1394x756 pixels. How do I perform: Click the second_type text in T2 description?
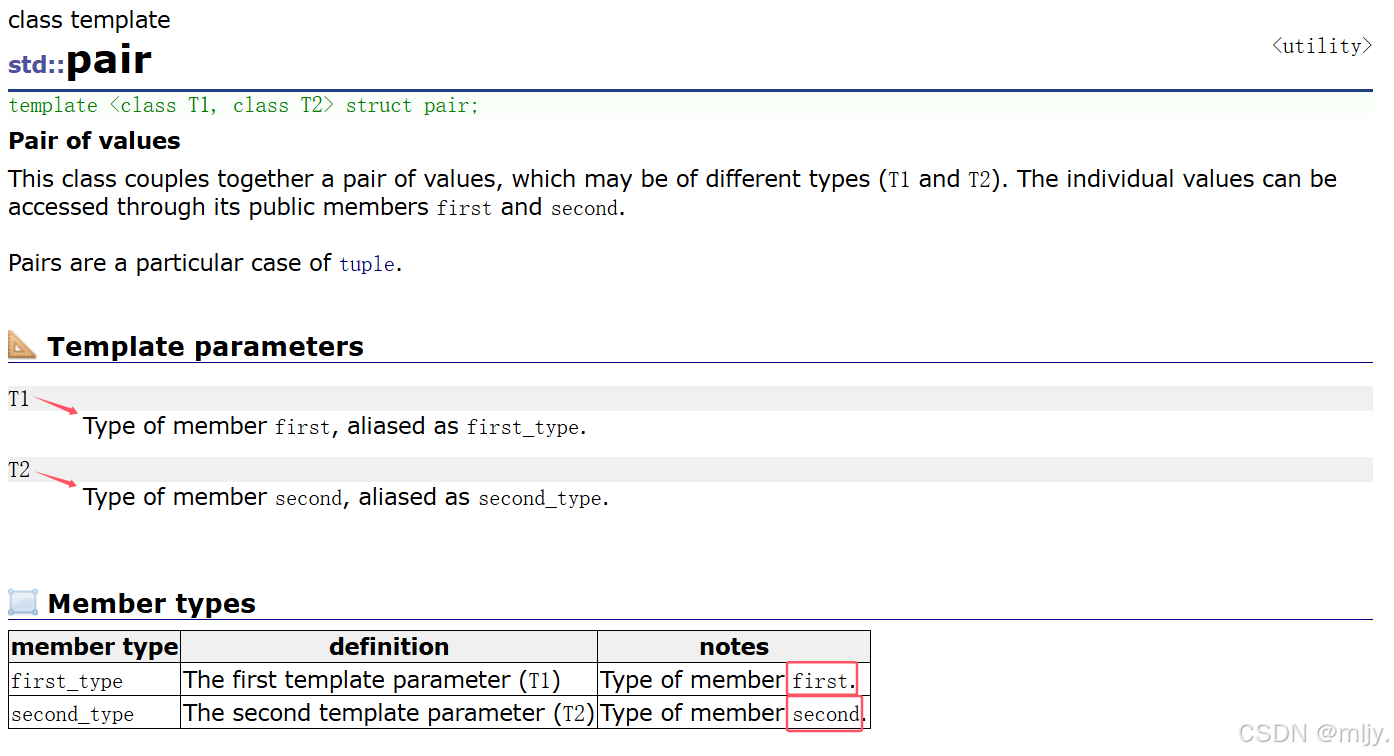pyautogui.click(x=540, y=498)
